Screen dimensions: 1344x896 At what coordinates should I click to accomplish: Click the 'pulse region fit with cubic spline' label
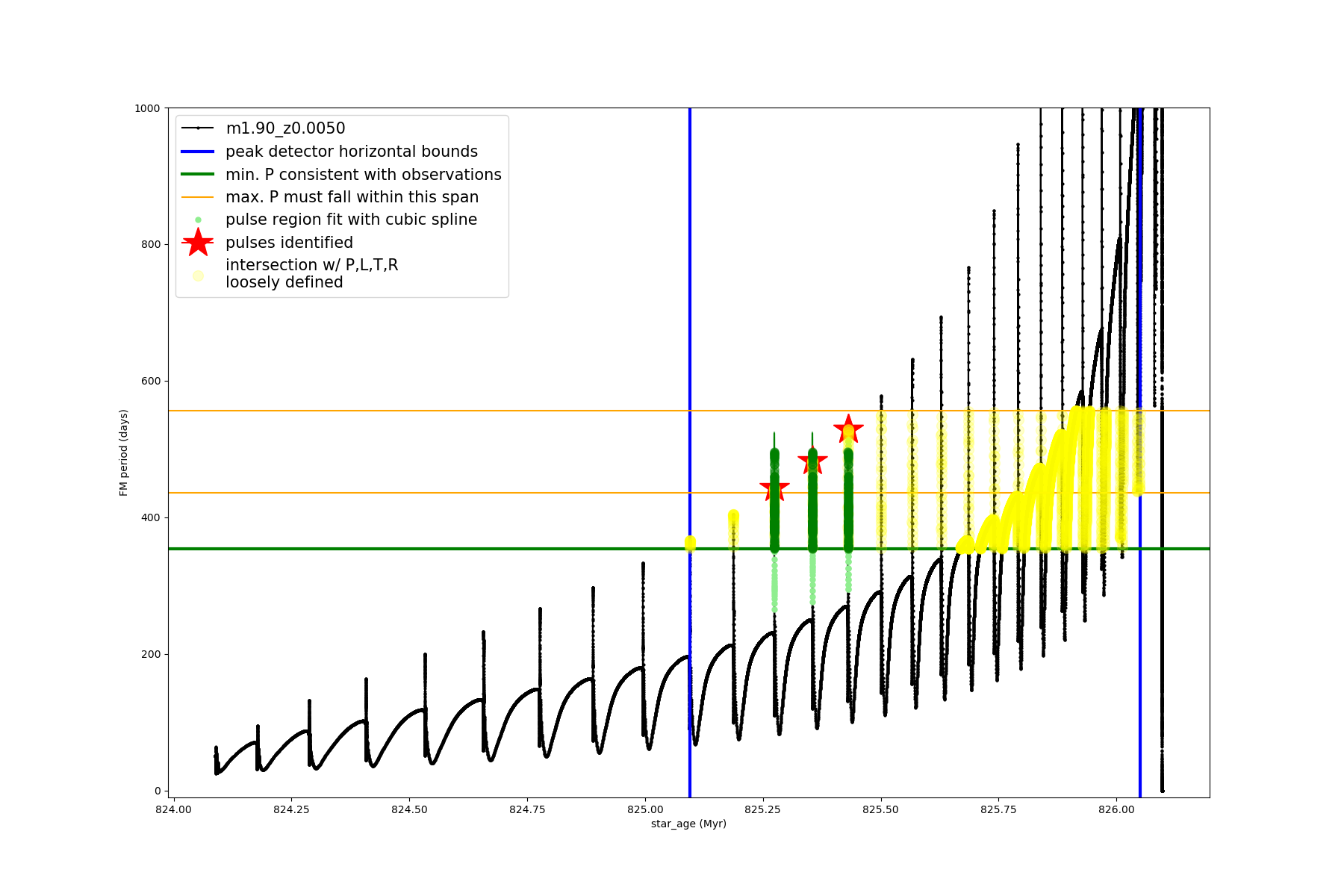(x=351, y=220)
